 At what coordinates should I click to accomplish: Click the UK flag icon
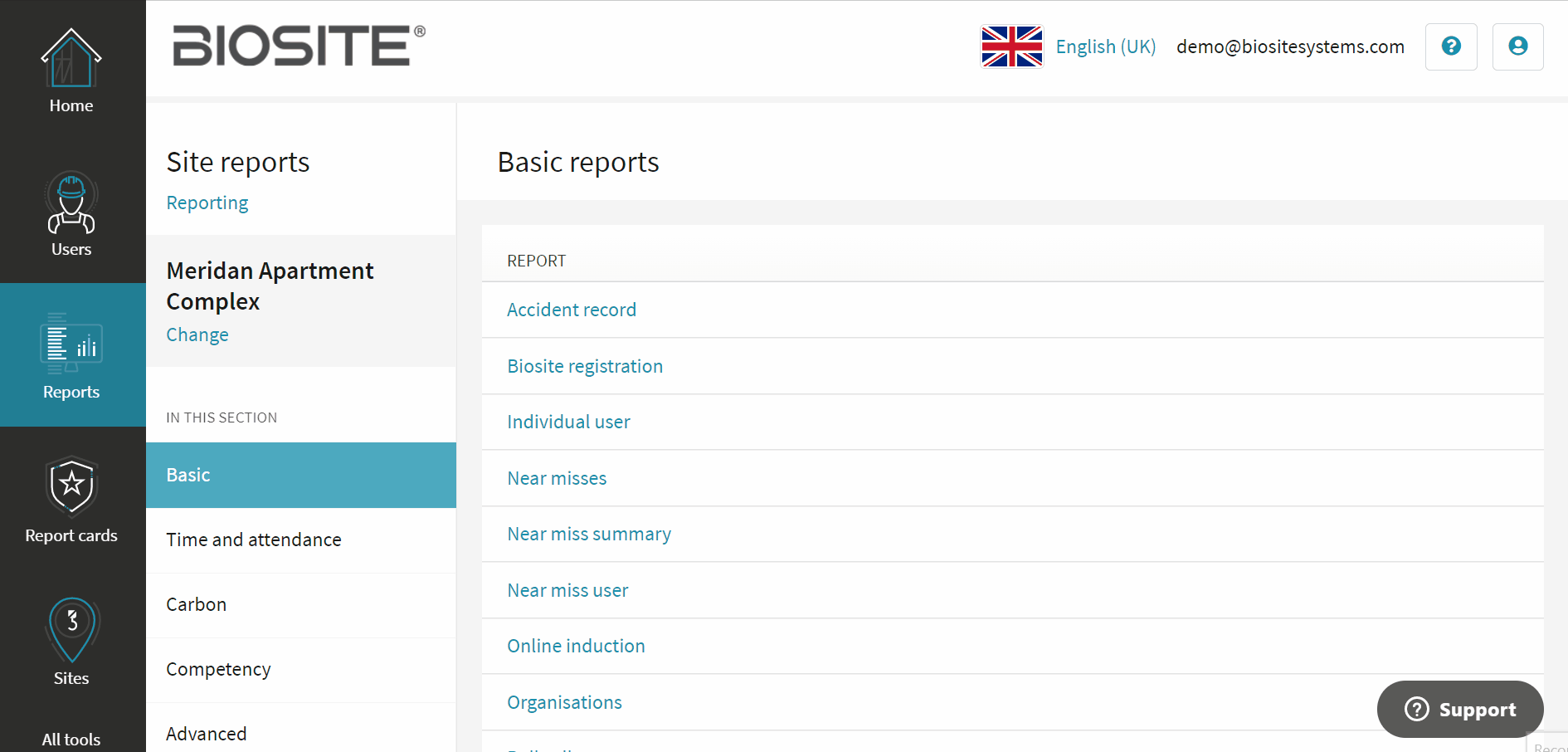pyautogui.click(x=1011, y=46)
